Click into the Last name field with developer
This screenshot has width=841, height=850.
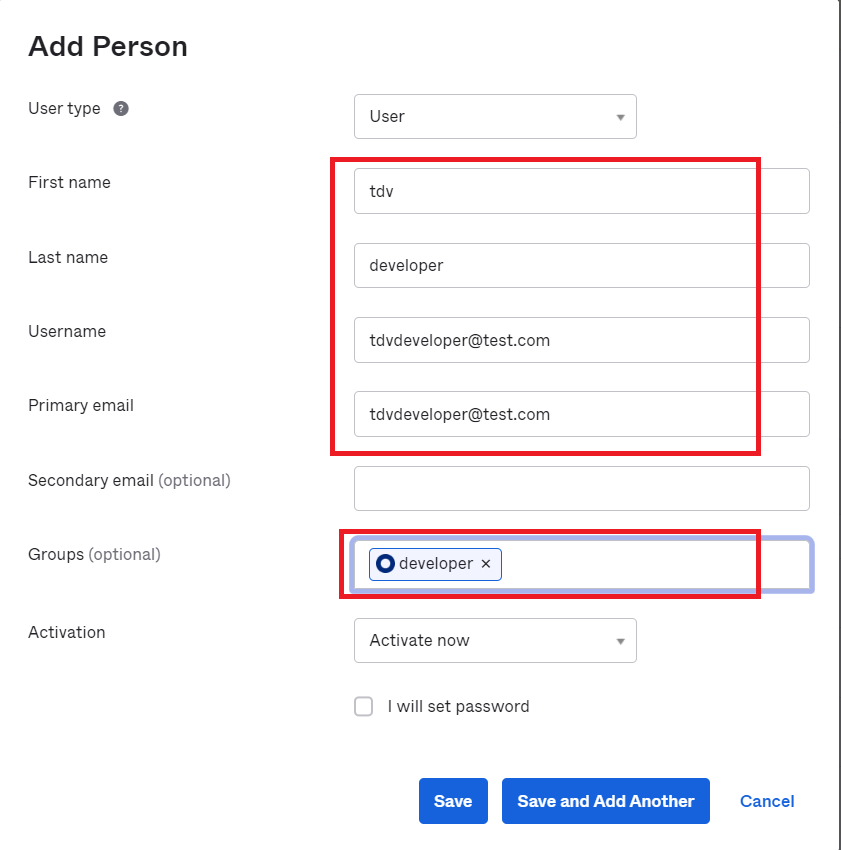[582, 265]
